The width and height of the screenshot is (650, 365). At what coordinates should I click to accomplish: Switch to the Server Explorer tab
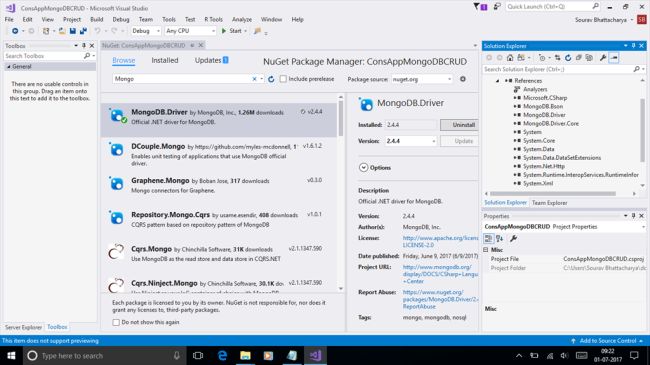23,327
